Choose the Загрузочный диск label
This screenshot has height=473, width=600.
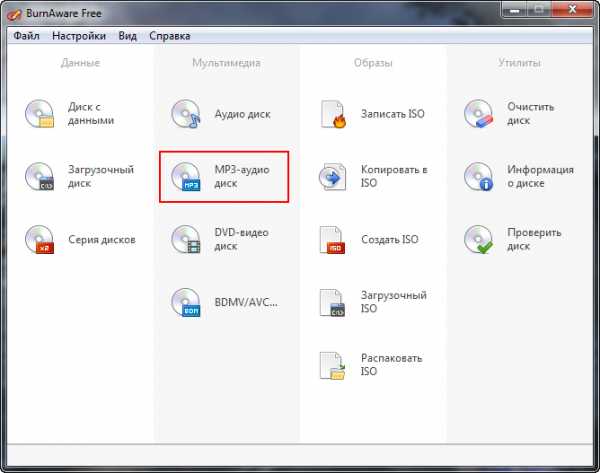(101, 176)
